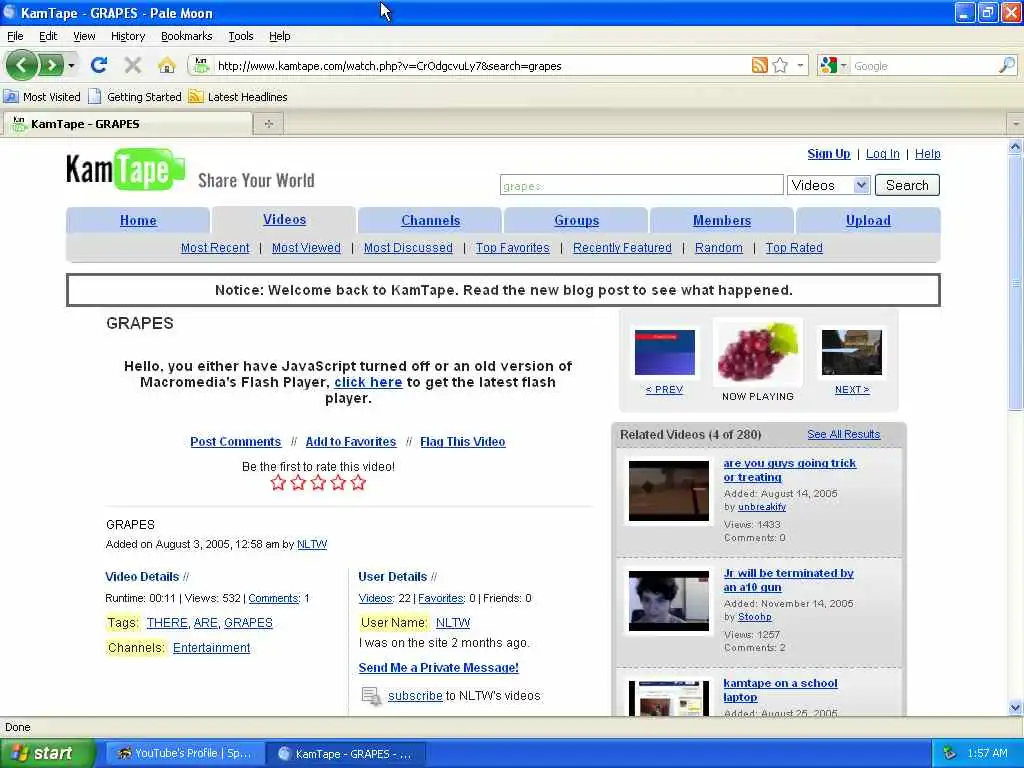1024x768 pixels.
Task: Open the Windows Start menu
Action: [47, 753]
